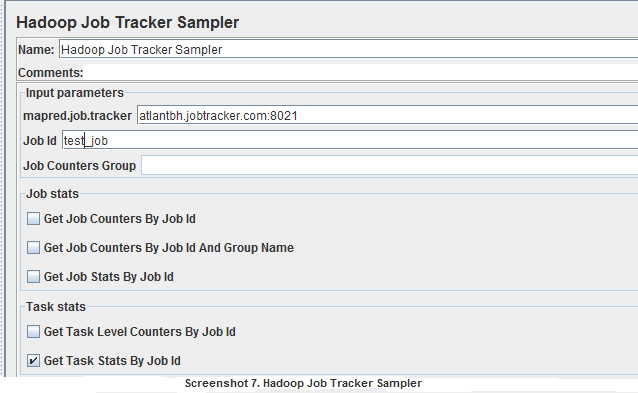The height and width of the screenshot is (393, 638).
Task: Click the mapred.job.tracker label text
Action: point(77,116)
